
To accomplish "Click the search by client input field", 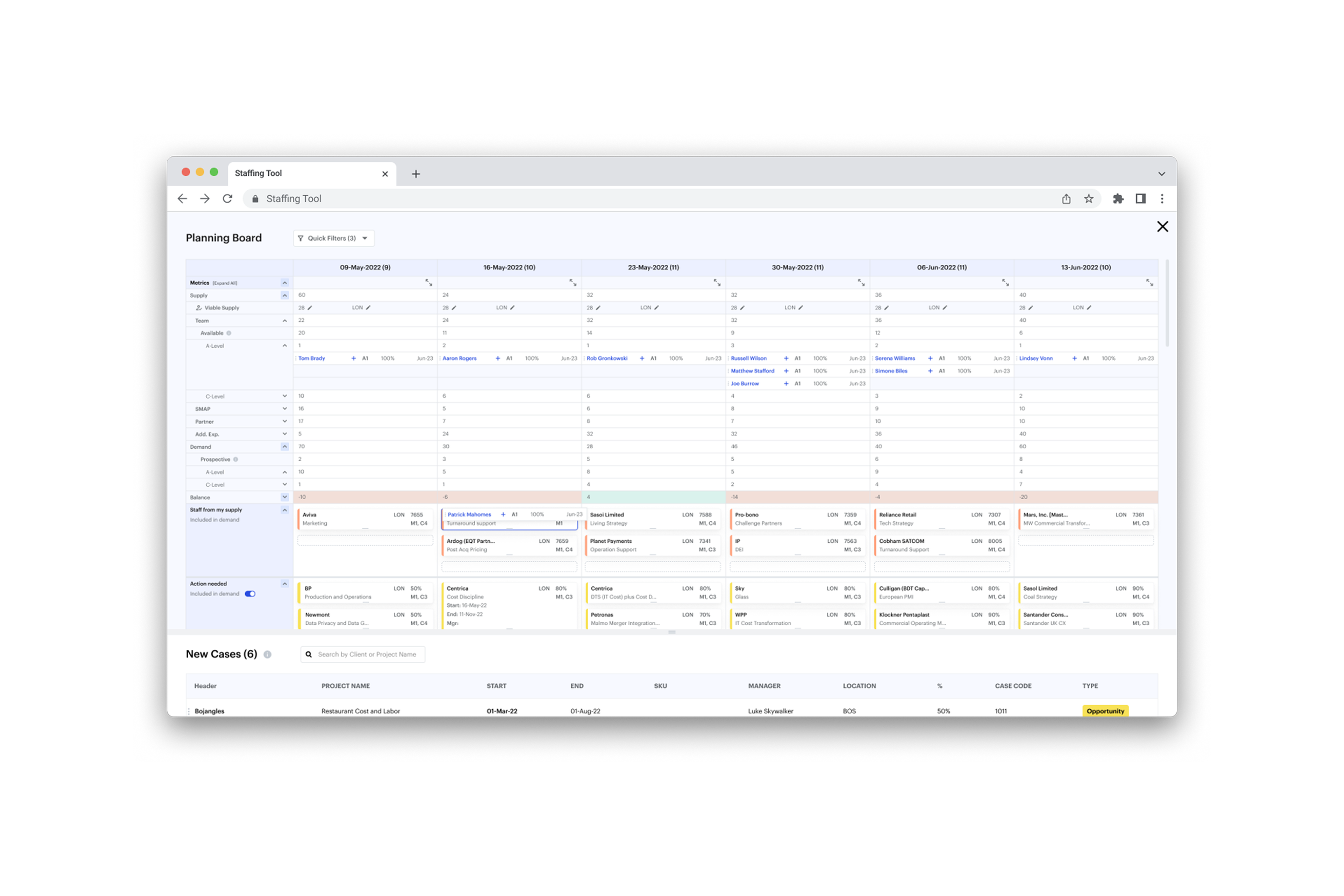I will pos(367,654).
